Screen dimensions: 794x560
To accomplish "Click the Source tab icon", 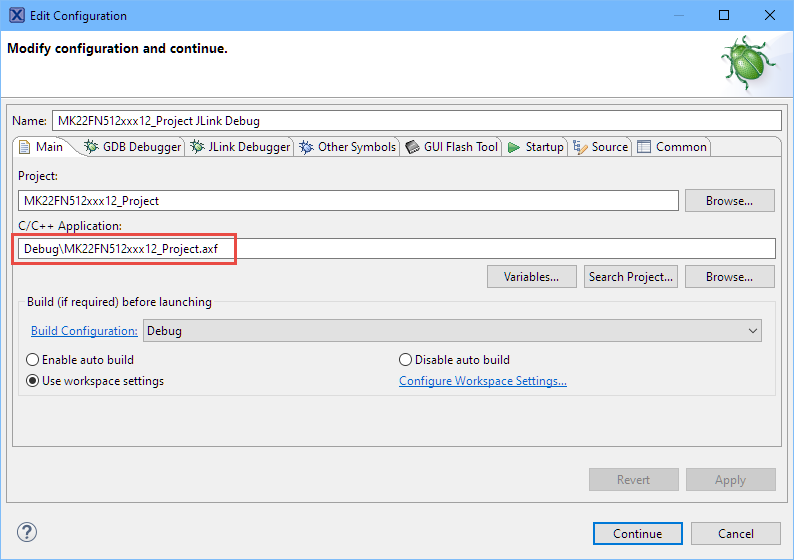I will 580,147.
